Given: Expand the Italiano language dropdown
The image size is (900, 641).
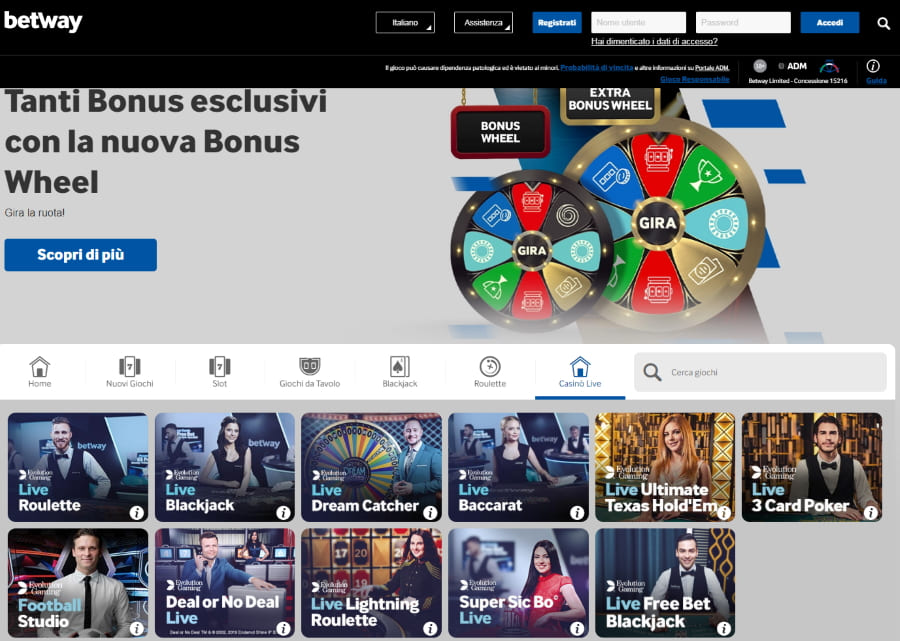Looking at the screenshot, I should 405,22.
